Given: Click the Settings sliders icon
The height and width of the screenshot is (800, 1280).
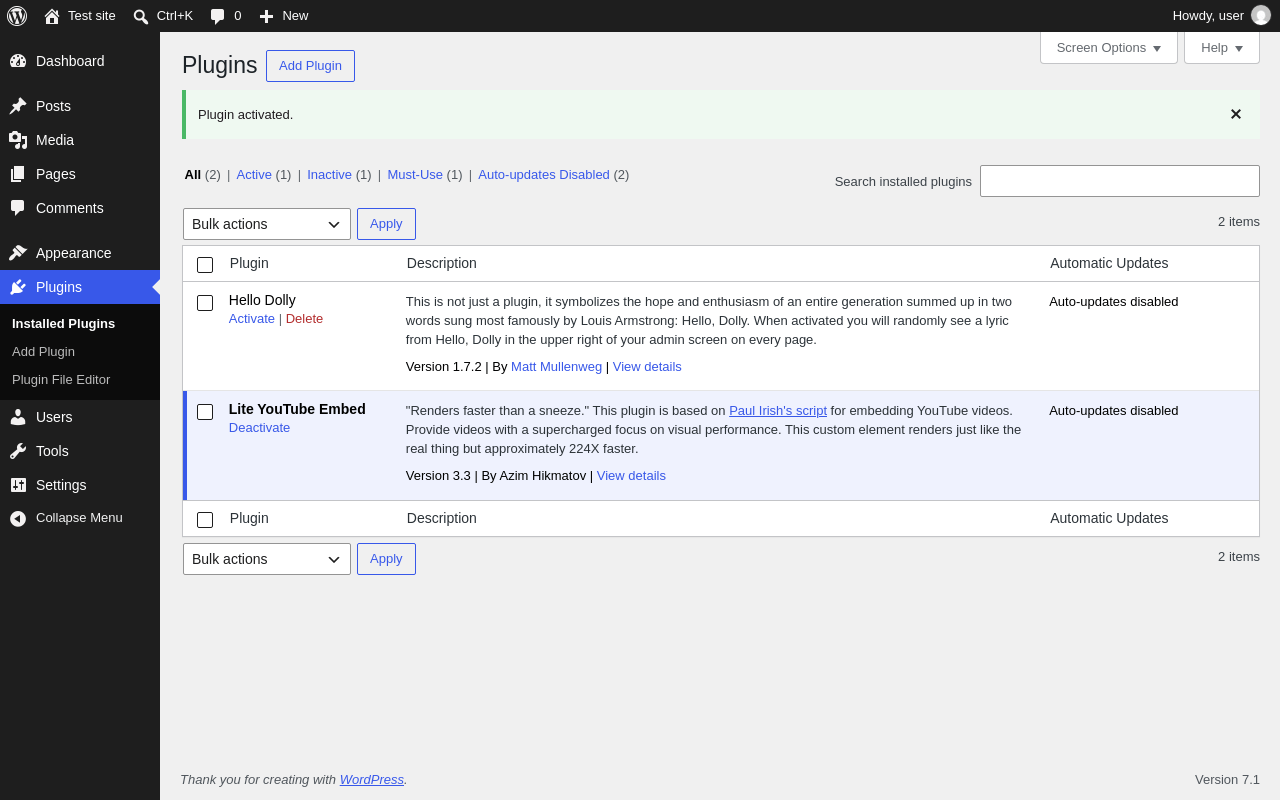Looking at the screenshot, I should pyautogui.click(x=18, y=485).
